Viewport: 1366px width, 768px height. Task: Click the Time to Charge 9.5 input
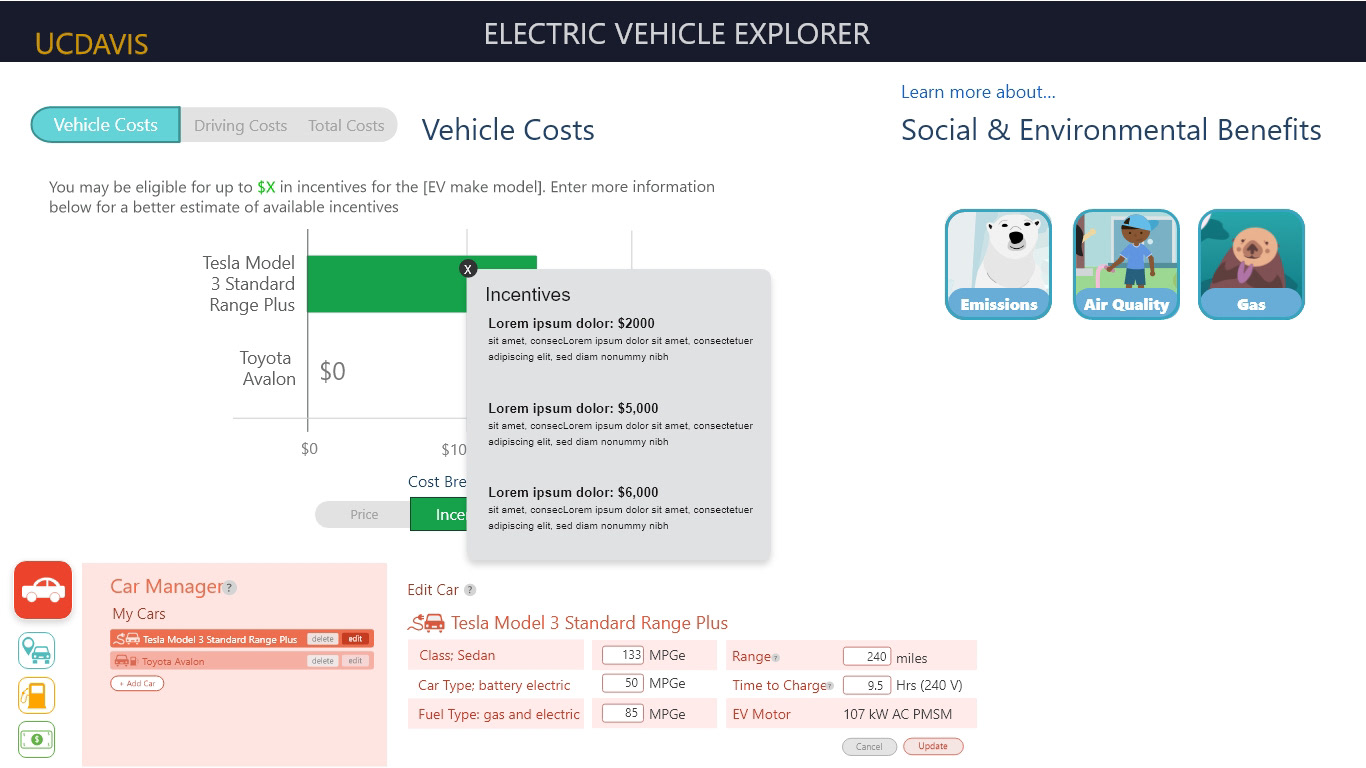867,685
